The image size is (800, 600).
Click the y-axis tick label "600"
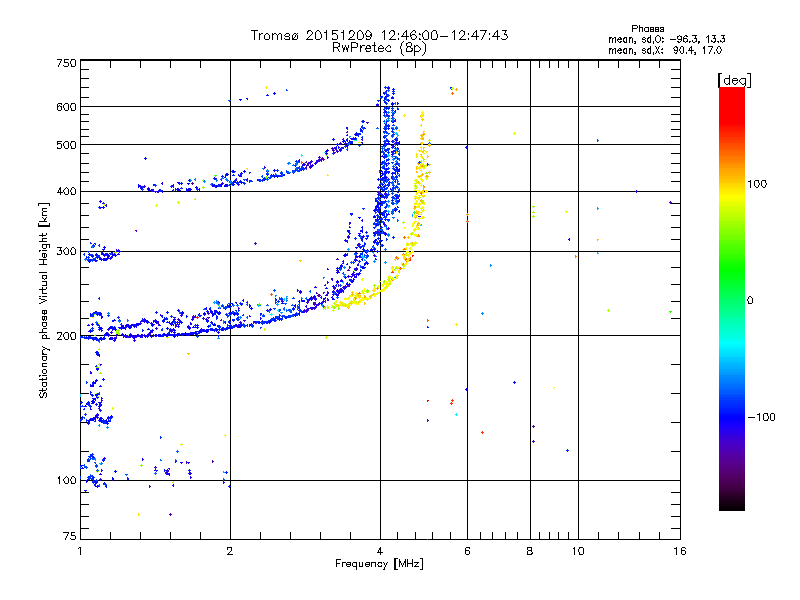(67, 107)
